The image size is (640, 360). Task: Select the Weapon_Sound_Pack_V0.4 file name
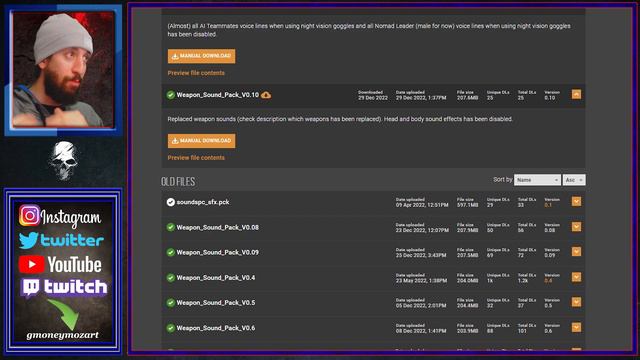click(x=216, y=278)
